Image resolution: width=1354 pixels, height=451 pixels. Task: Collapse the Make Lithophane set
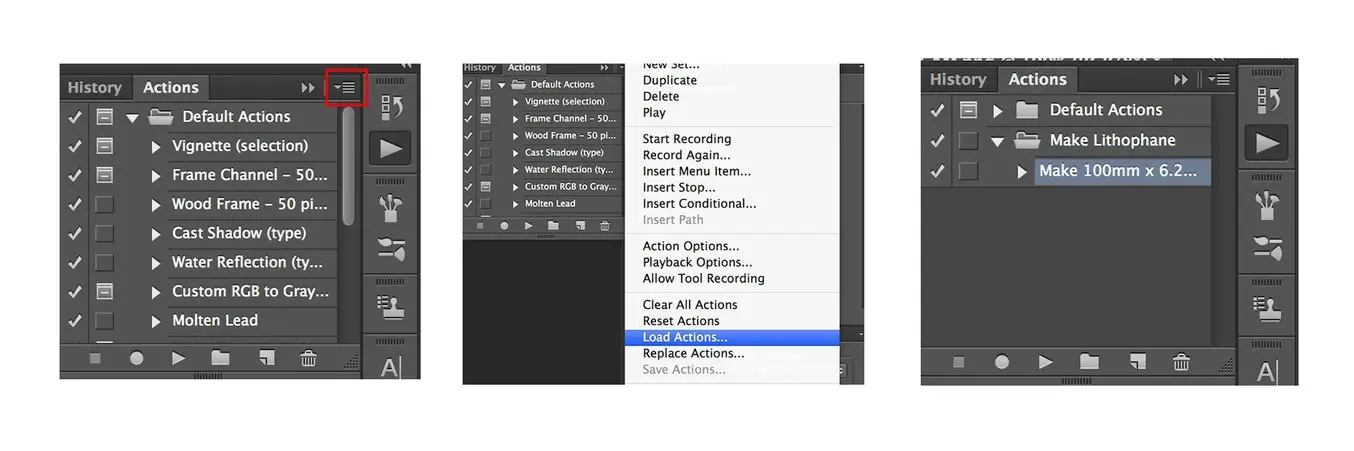coord(997,141)
